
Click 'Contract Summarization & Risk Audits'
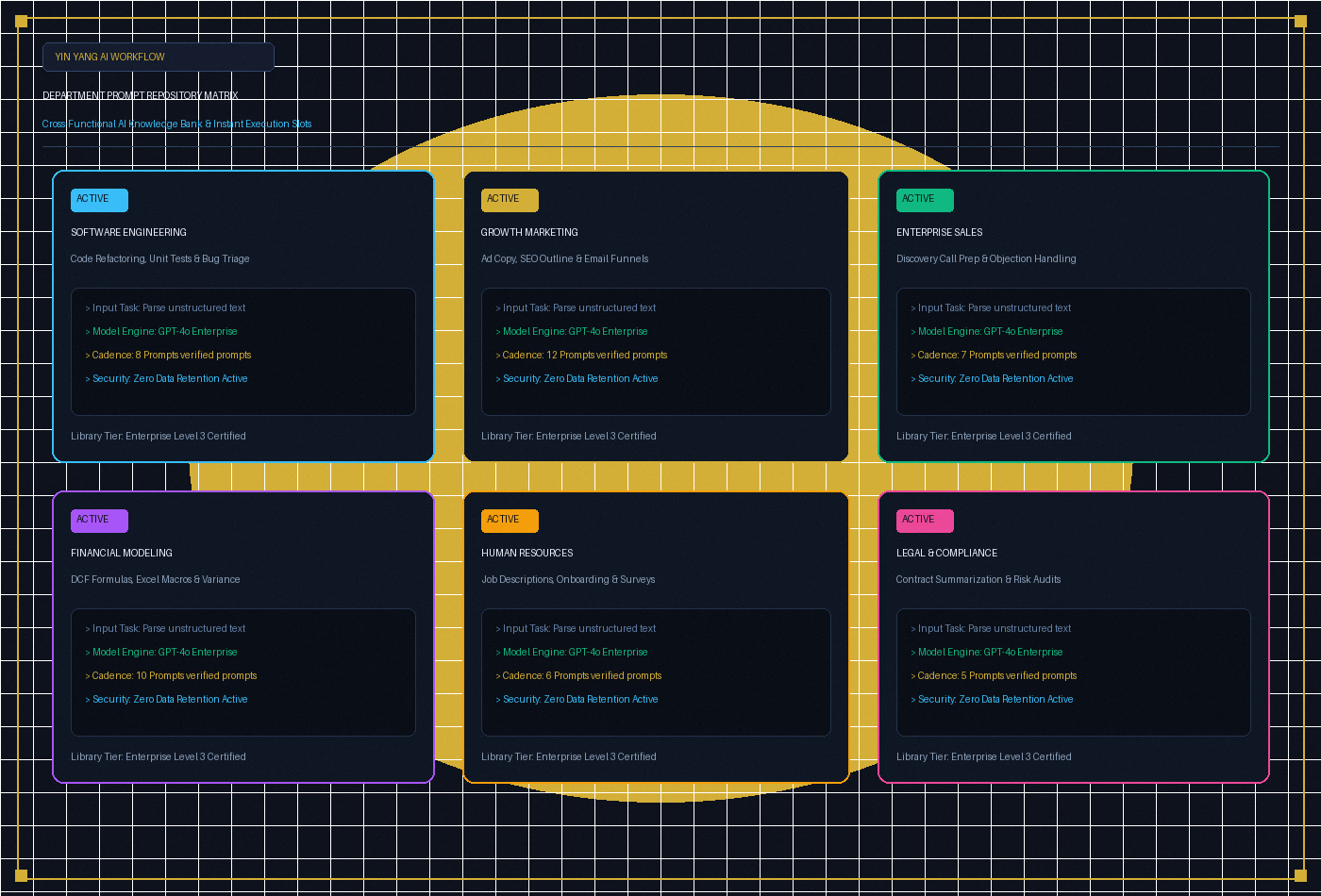(x=978, y=580)
